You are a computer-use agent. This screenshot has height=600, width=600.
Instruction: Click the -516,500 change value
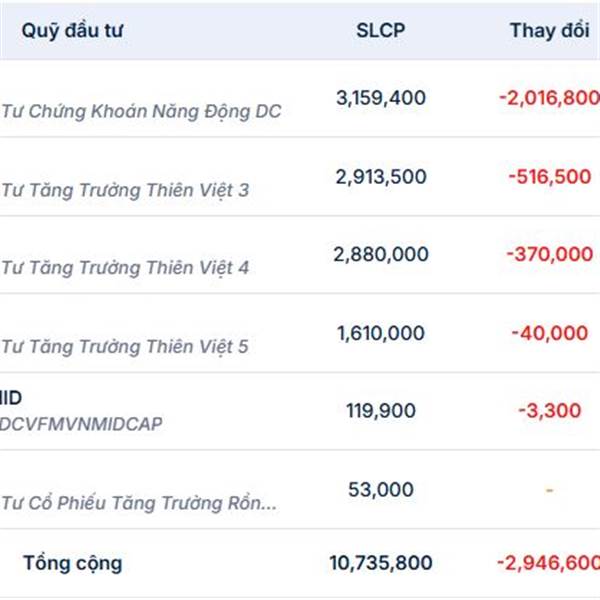click(x=549, y=176)
